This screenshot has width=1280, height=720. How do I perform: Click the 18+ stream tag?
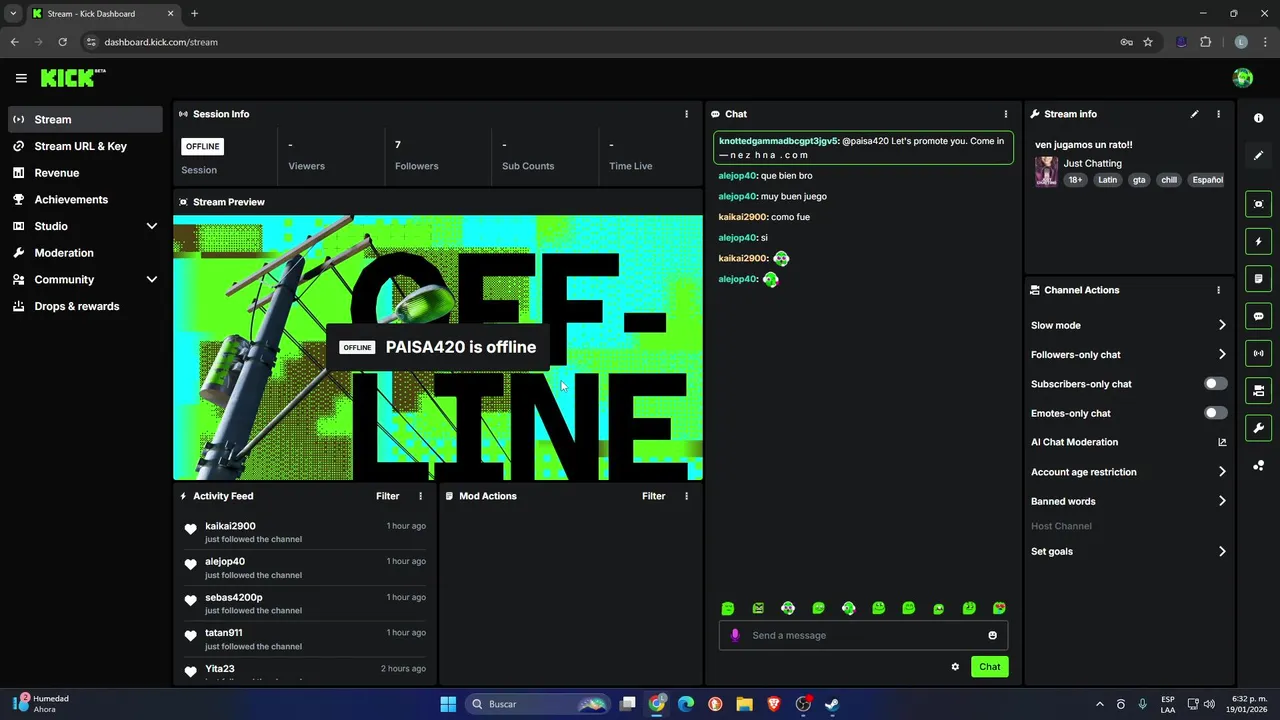click(x=1075, y=180)
